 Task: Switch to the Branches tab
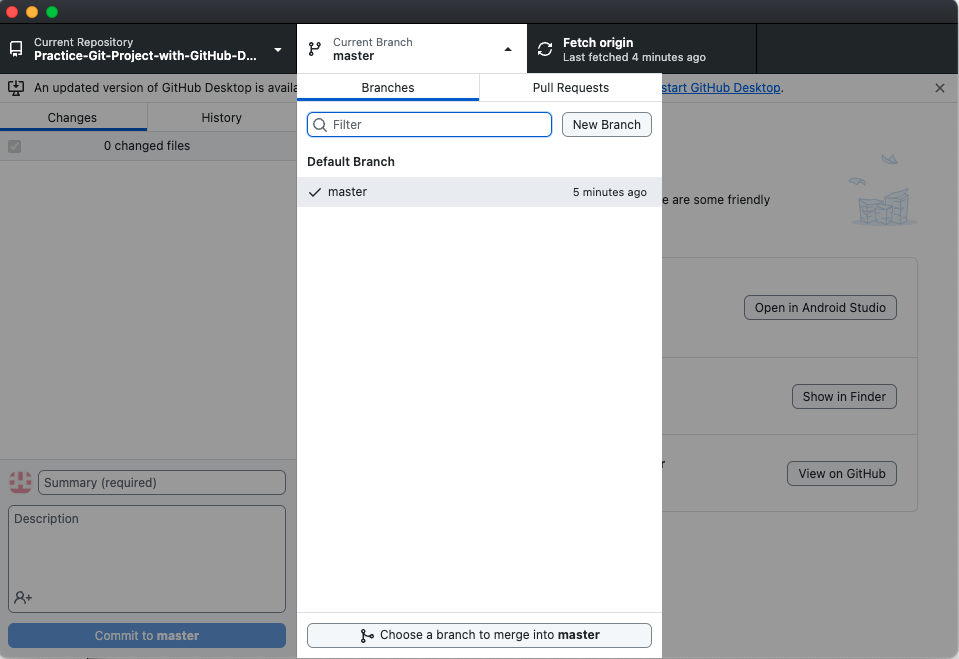[388, 87]
